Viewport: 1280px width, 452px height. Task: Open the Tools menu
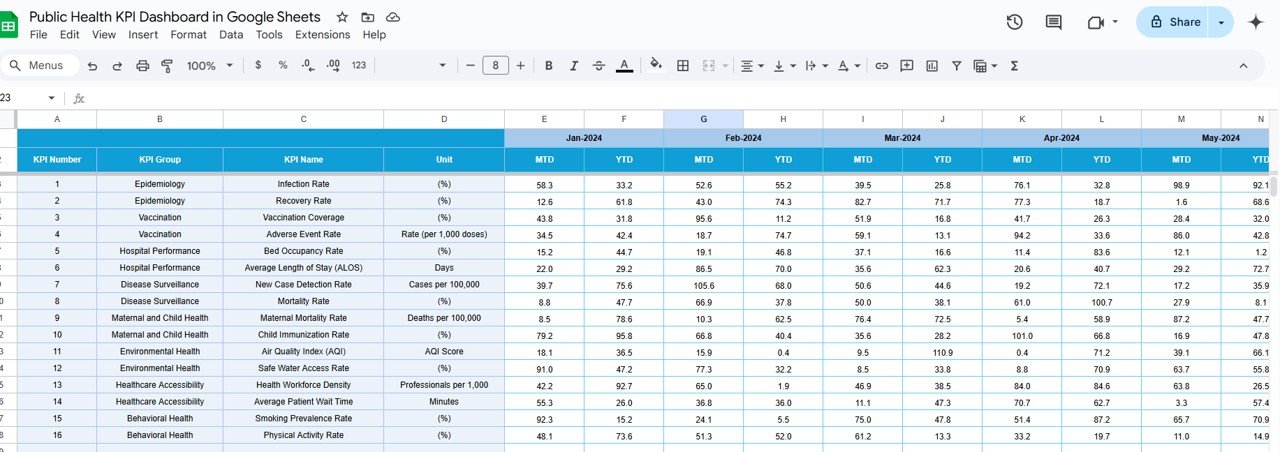269,34
